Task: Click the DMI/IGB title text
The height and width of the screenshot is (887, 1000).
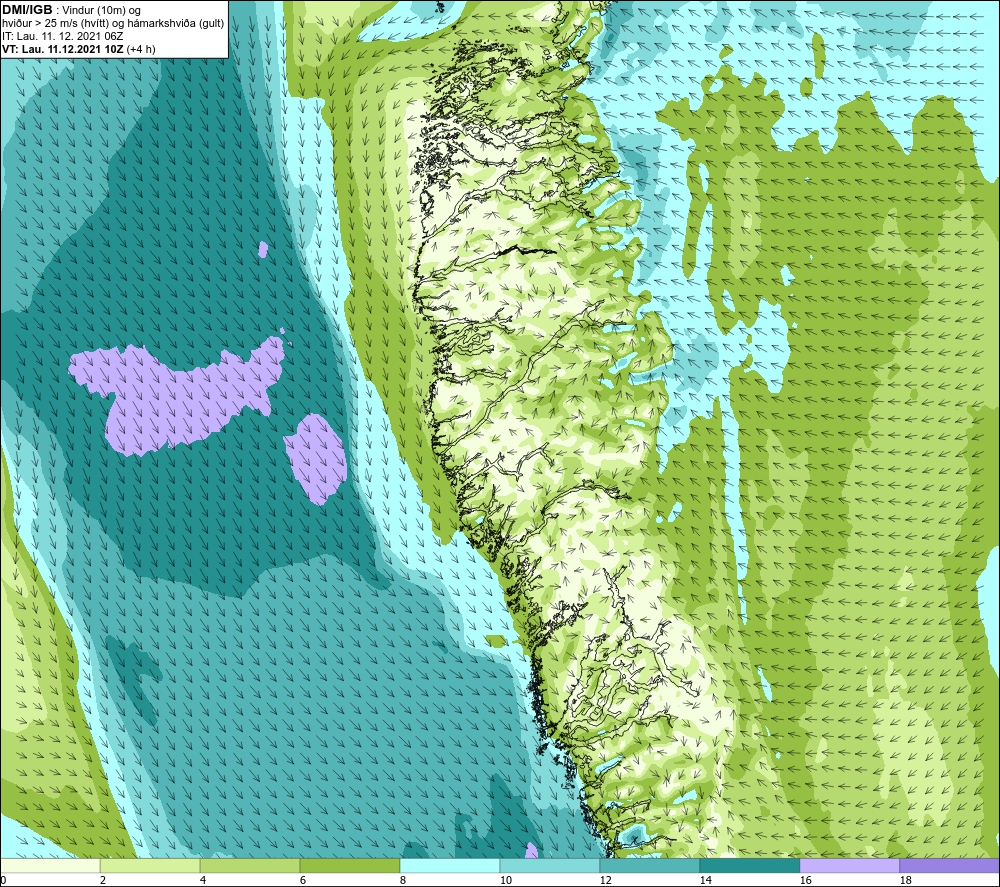Action: [27, 10]
